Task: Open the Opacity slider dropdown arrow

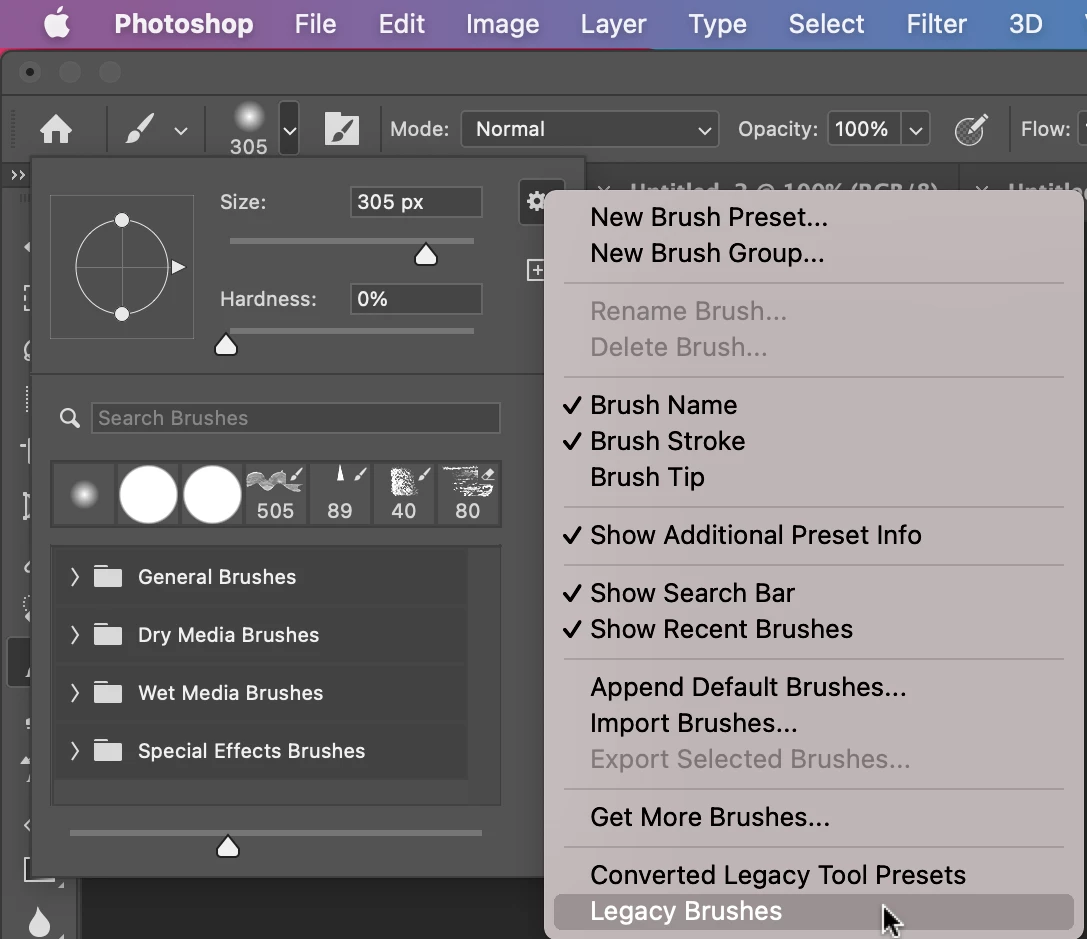Action: point(916,130)
